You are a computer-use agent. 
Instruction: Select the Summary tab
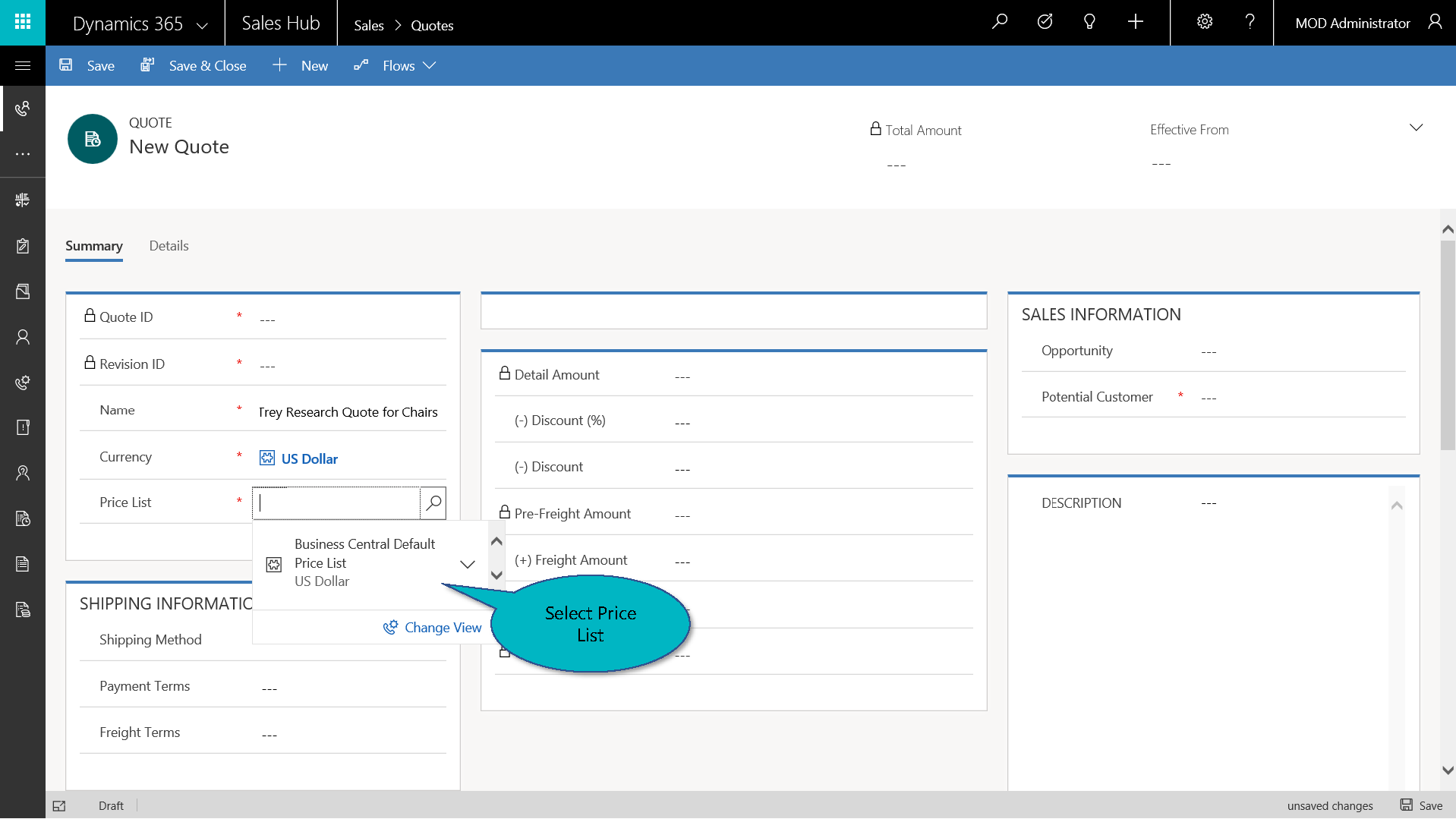coord(93,246)
